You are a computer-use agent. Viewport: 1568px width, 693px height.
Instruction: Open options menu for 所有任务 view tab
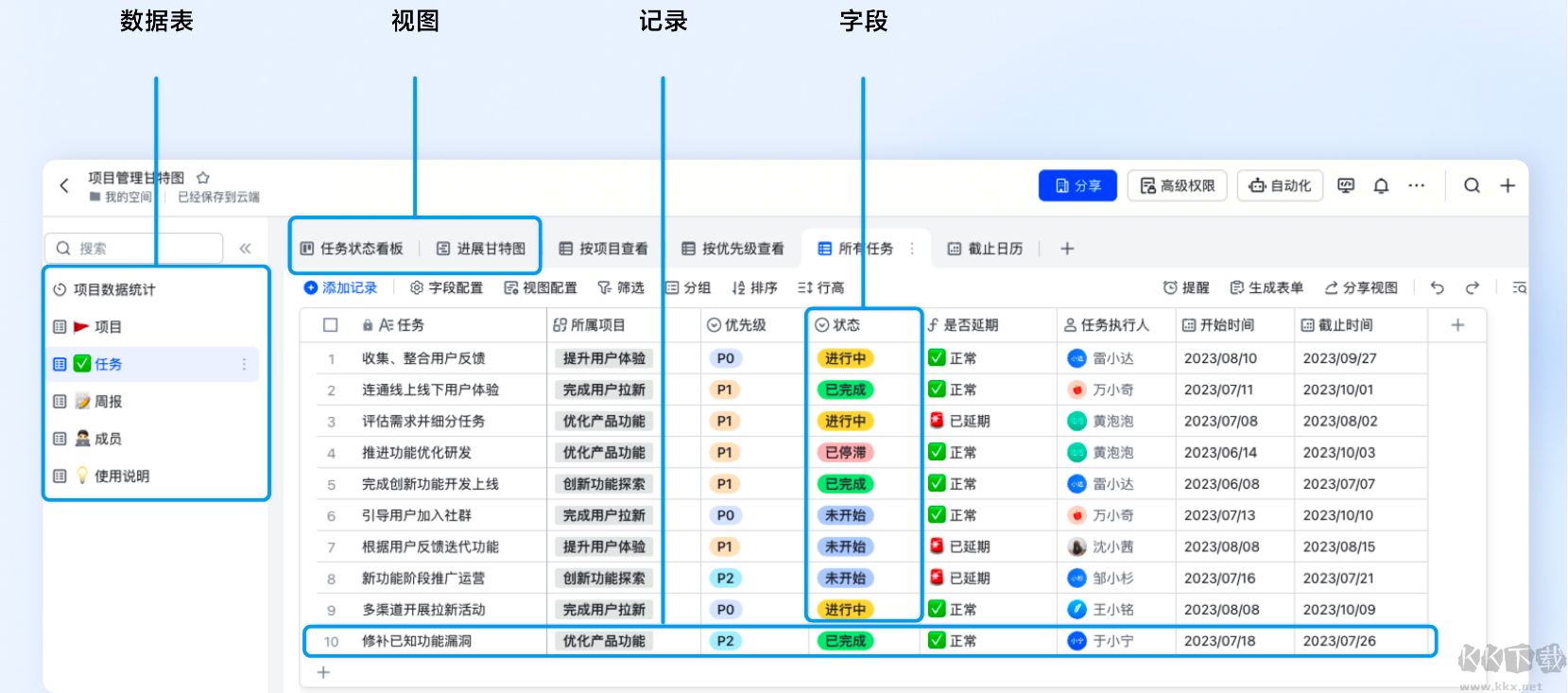point(912,249)
